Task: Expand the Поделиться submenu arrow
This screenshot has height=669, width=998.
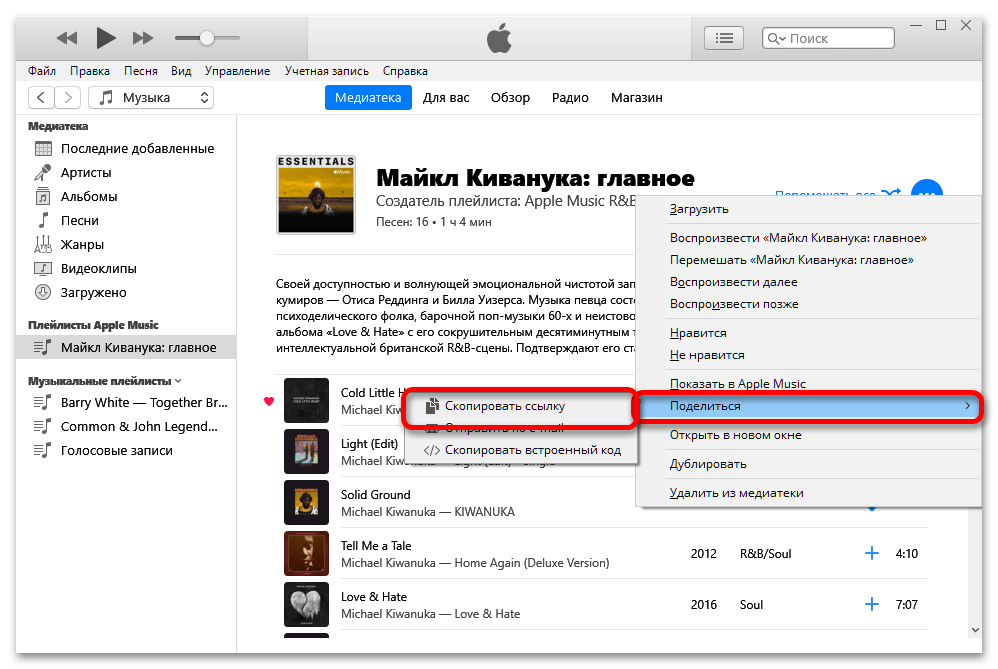Action: (967, 405)
